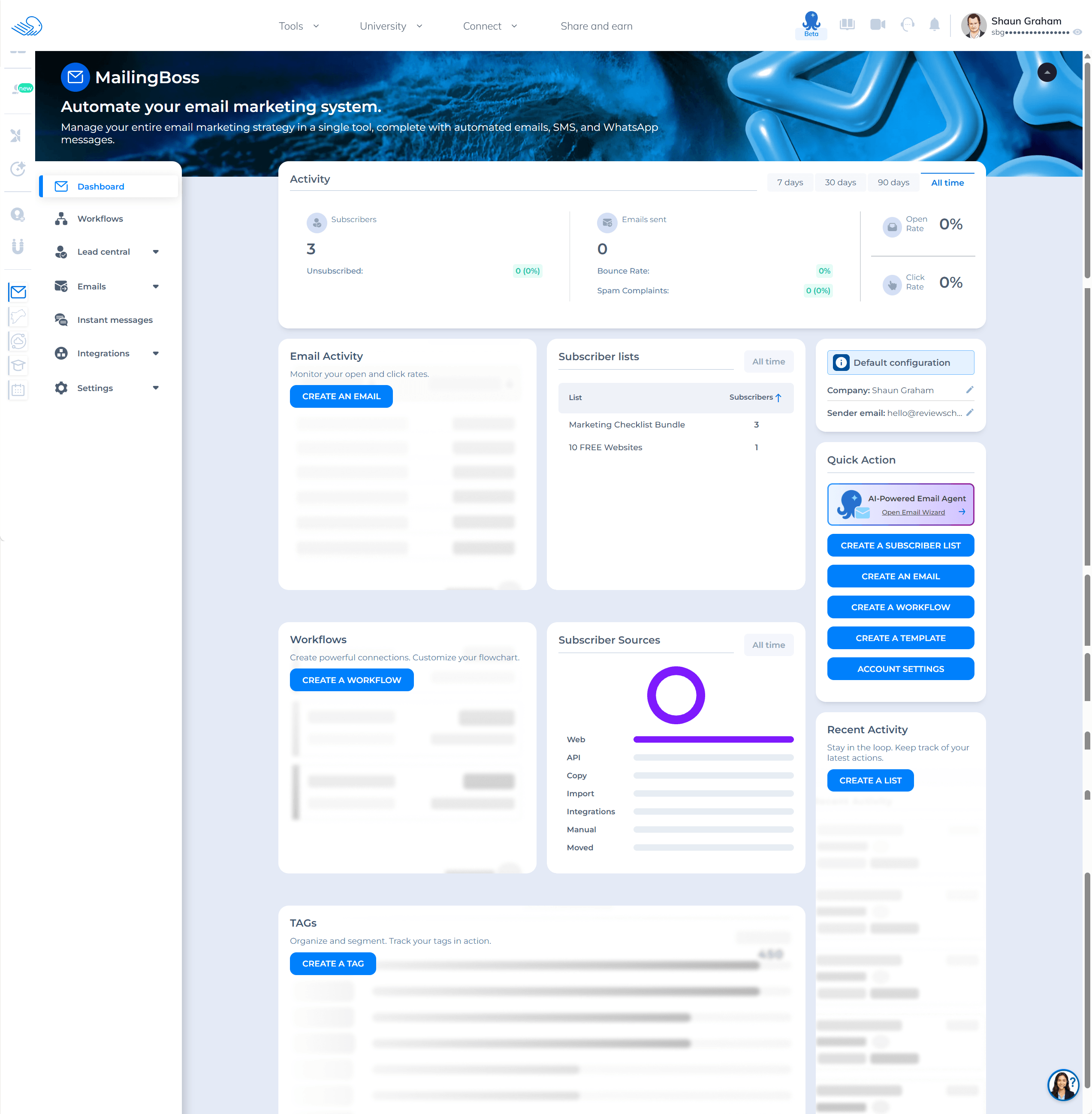Reveal hidden account email with eye icon
Image resolution: width=1092 pixels, height=1114 pixels.
pyautogui.click(x=1078, y=32)
